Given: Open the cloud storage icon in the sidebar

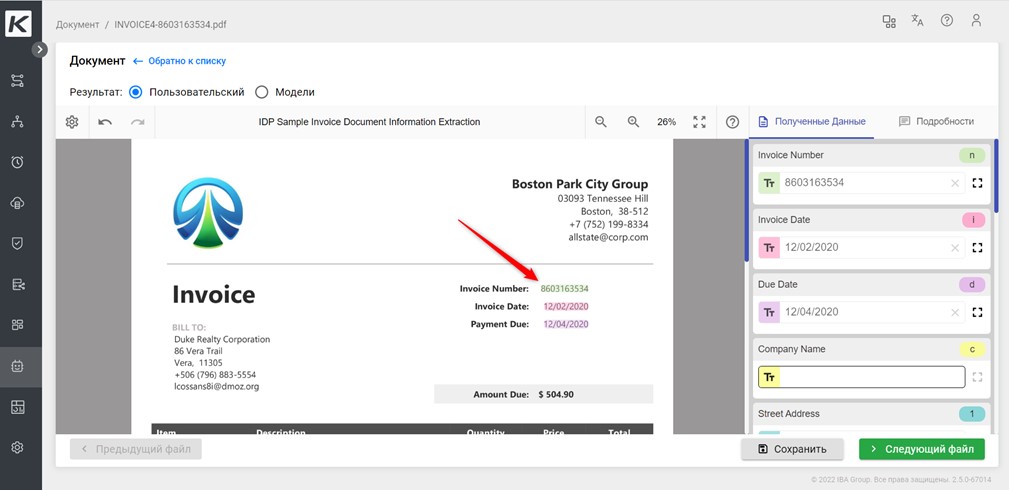Looking at the screenshot, I should [x=17, y=203].
